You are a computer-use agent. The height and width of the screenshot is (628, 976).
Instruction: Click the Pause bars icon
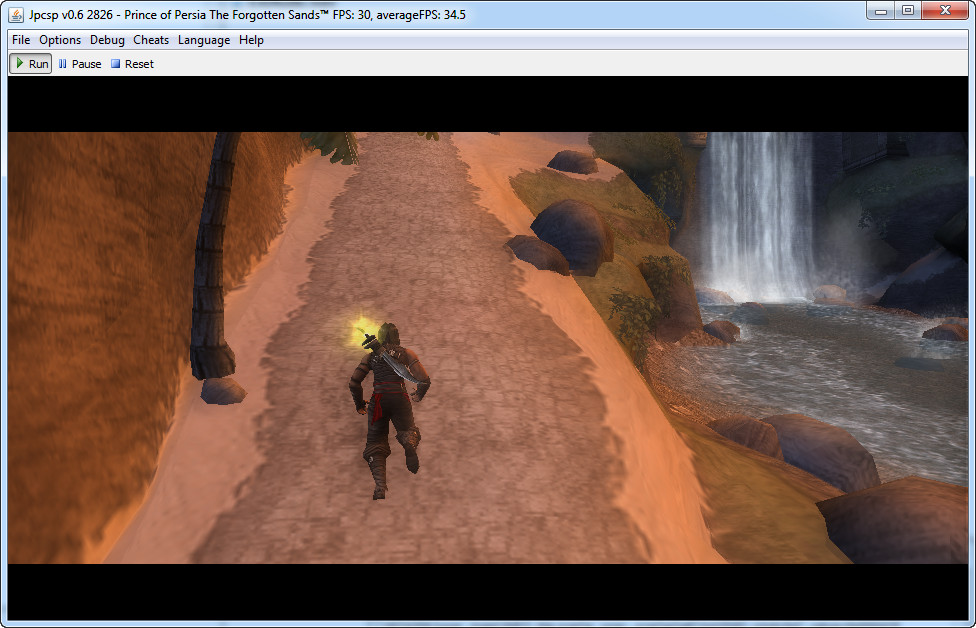coord(63,64)
